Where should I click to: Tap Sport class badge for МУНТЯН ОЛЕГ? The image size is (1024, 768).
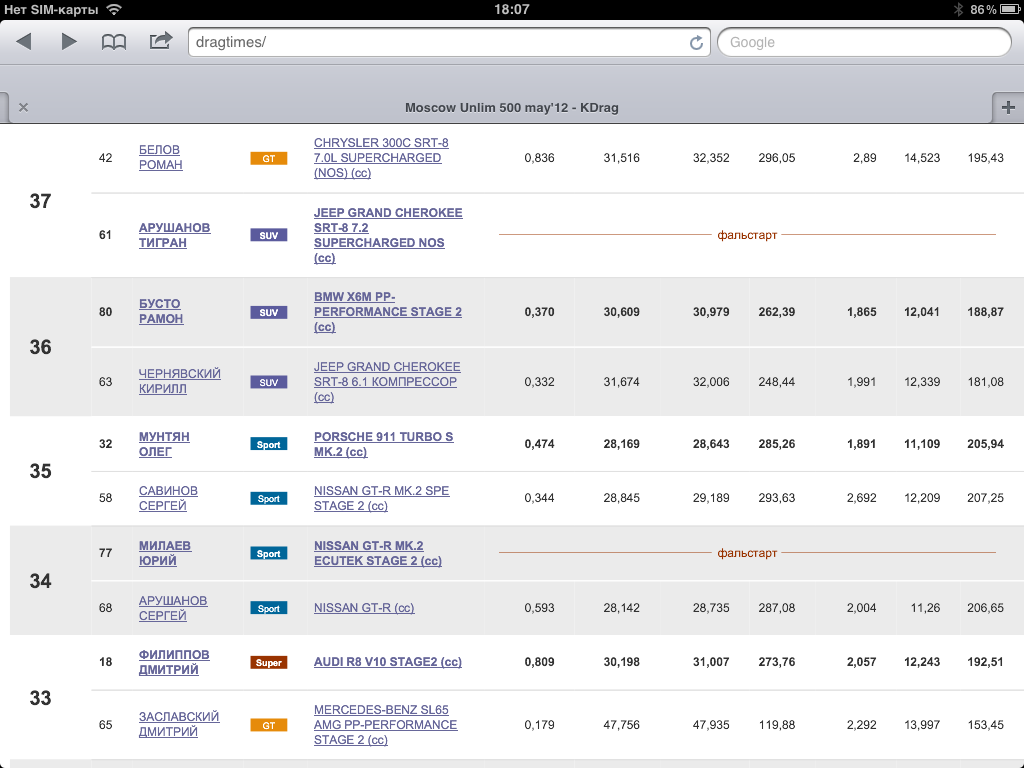[268, 444]
